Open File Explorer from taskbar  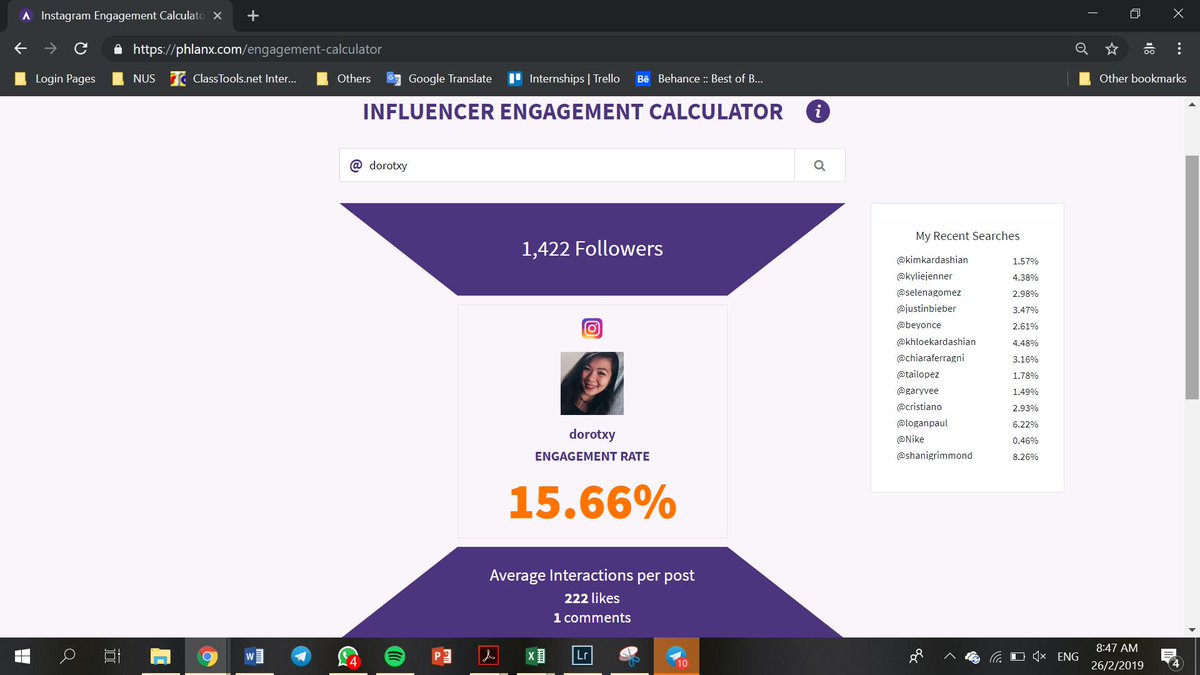pyautogui.click(x=160, y=656)
